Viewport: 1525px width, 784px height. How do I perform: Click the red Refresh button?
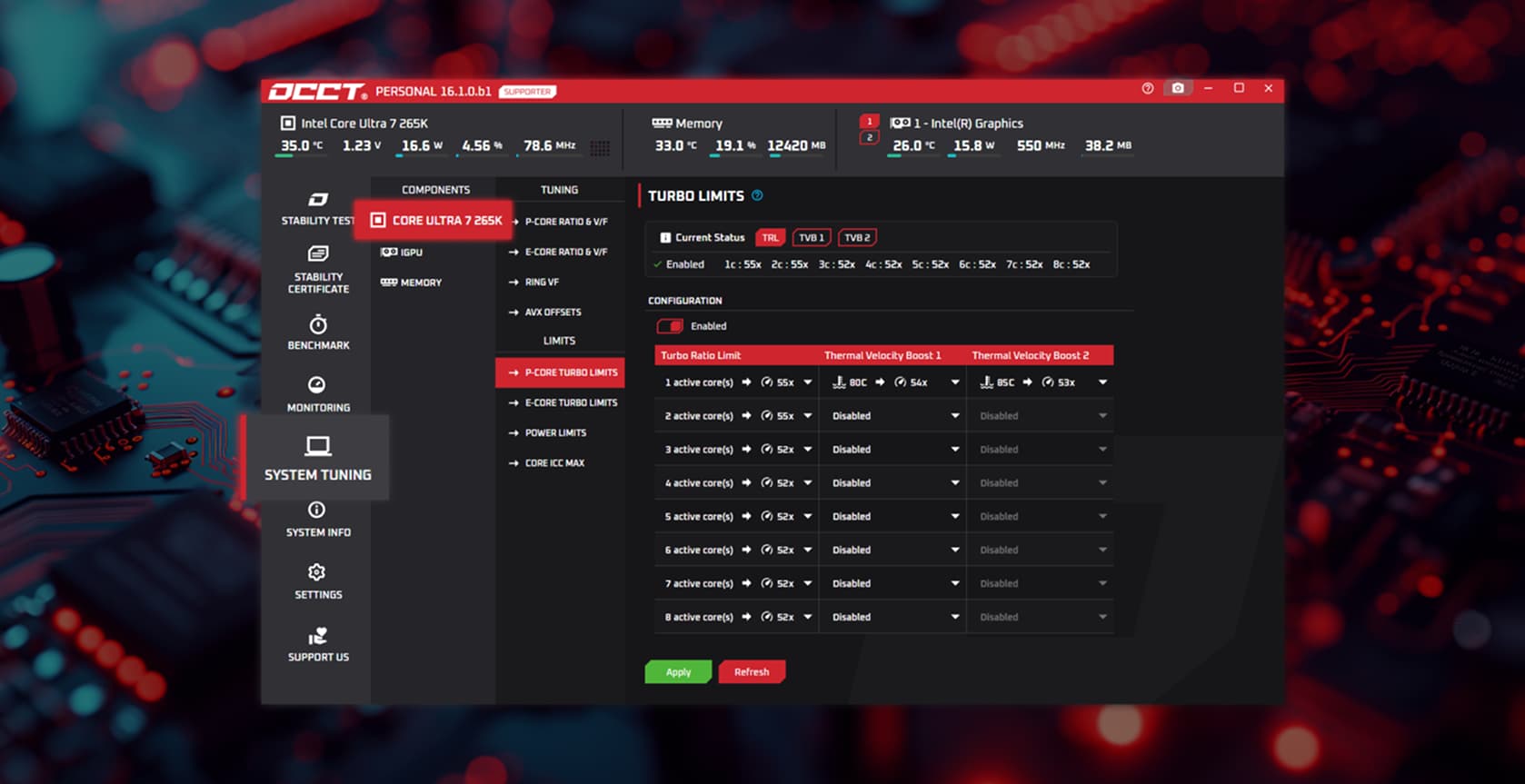click(752, 672)
